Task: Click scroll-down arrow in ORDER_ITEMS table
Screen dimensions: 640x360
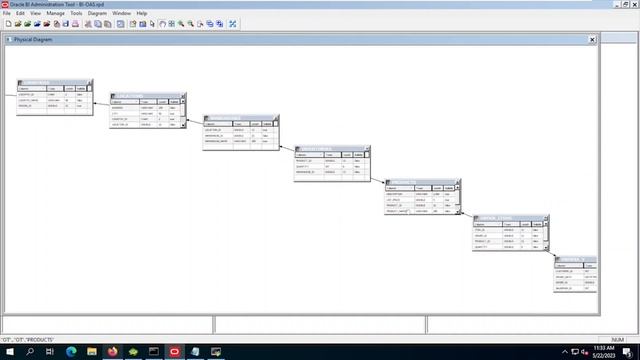Action: point(546,247)
